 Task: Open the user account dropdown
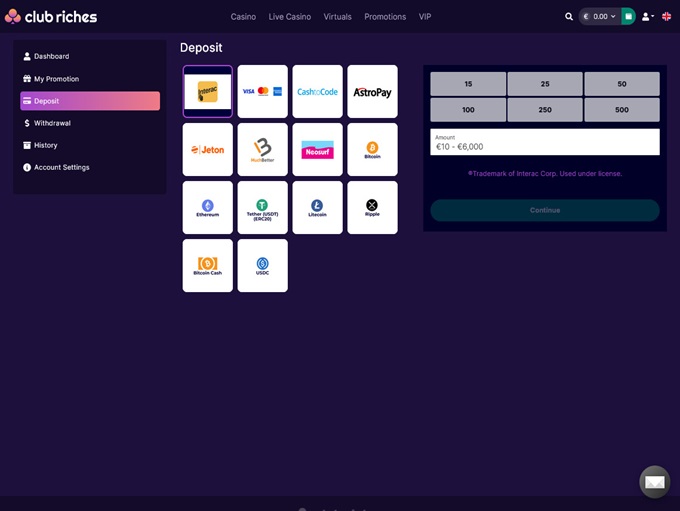tap(647, 17)
